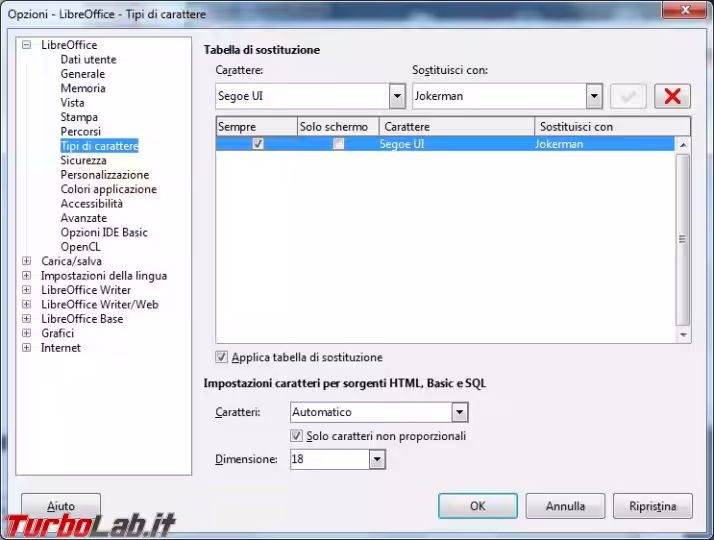Click the Dimensione 18 value field
Screen dimensions: 714x540
[330, 459]
